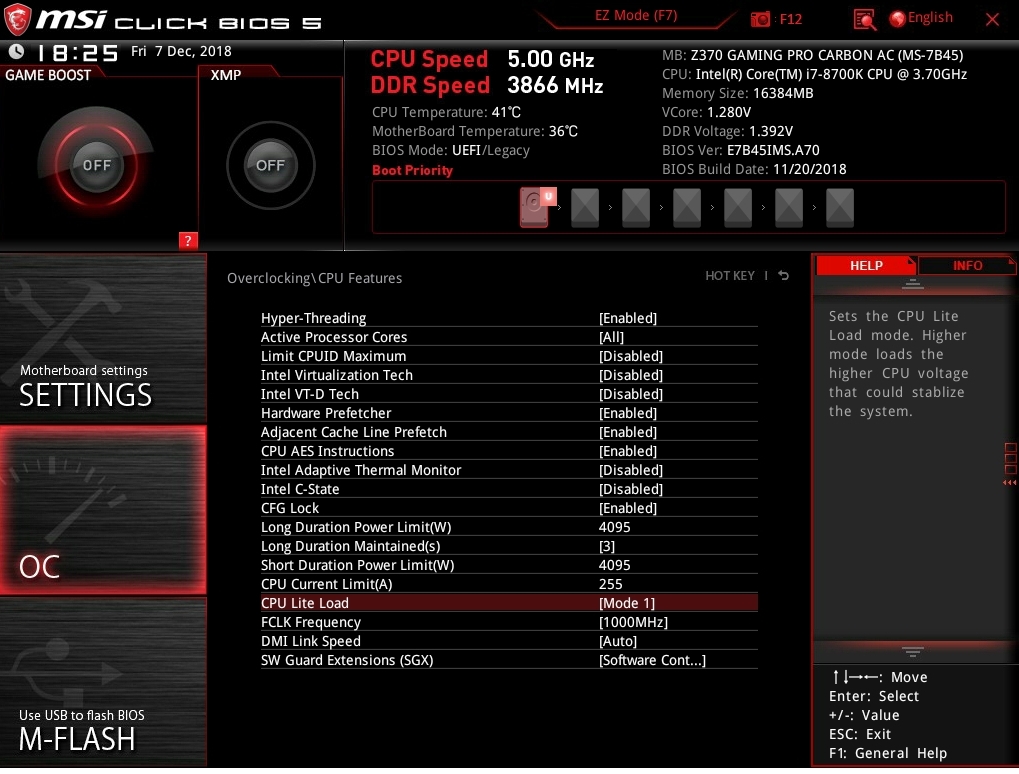This screenshot has height=774, width=1019.
Task: Select the second boot priority slot
Action: [x=585, y=207]
